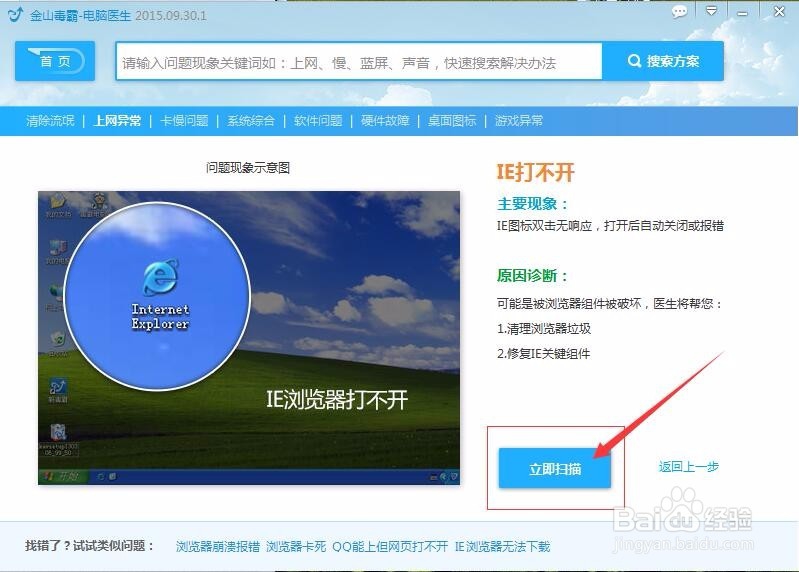Switch to the 游戏异常 tab

click(x=519, y=121)
